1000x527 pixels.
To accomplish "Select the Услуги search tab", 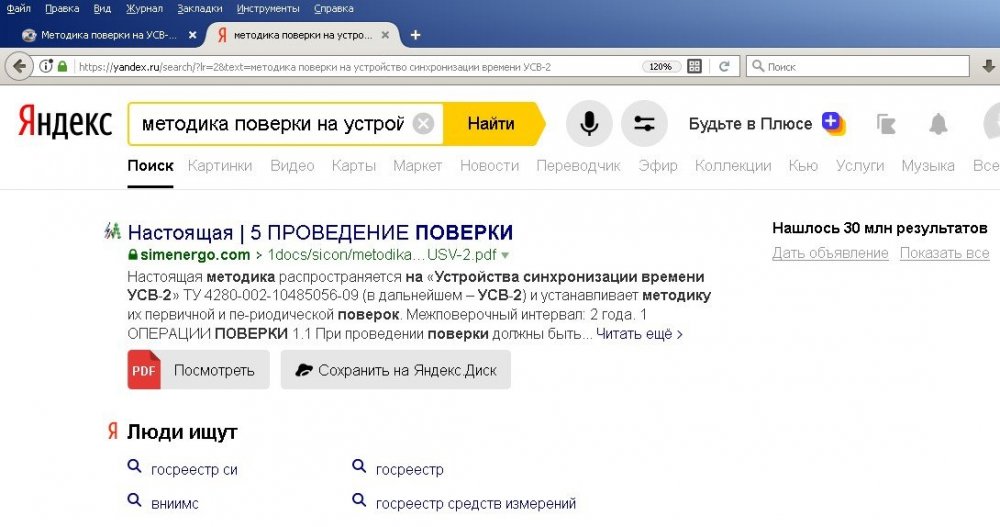I will (x=860, y=166).
